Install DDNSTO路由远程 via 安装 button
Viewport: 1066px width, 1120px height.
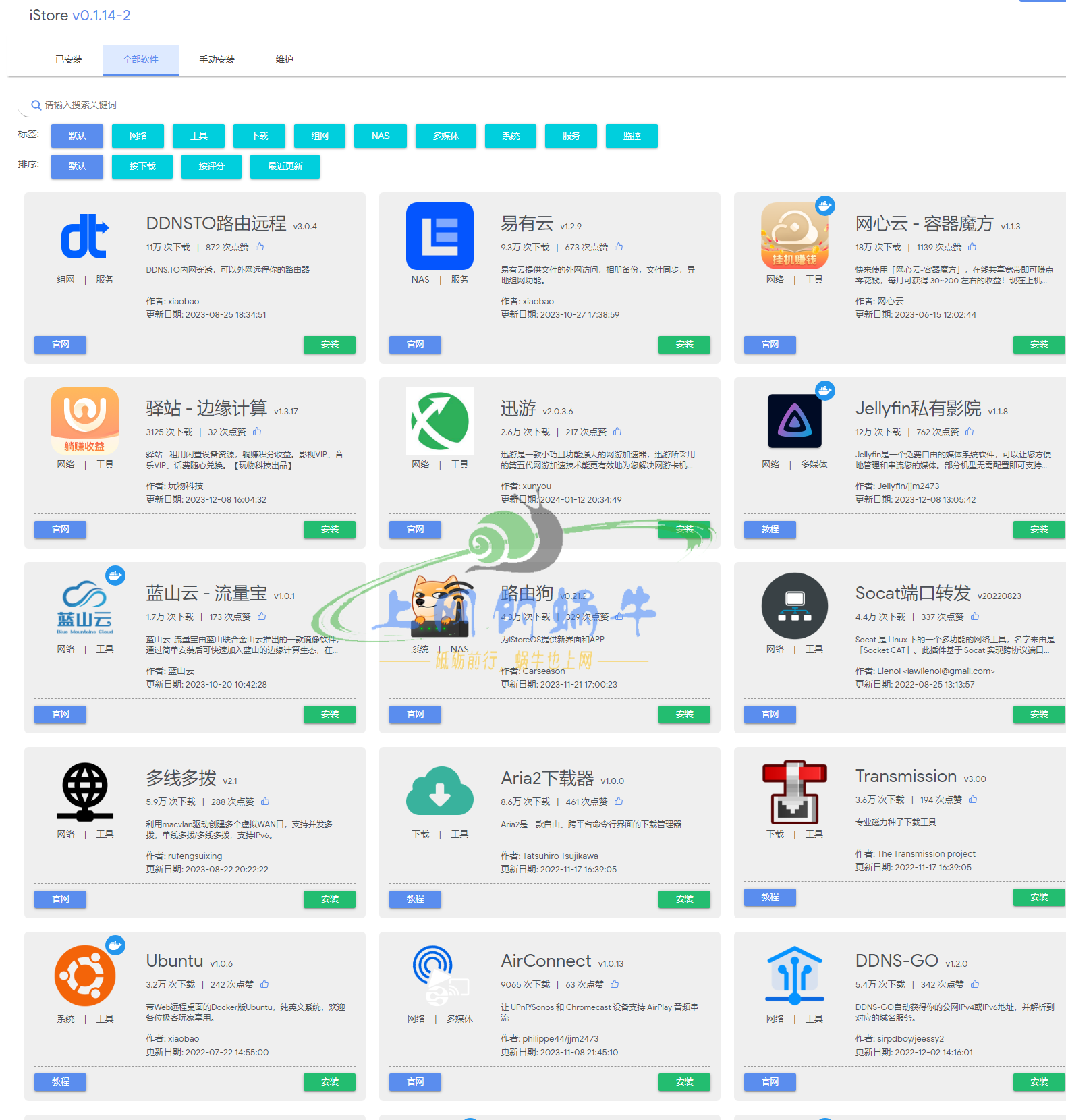(x=330, y=344)
